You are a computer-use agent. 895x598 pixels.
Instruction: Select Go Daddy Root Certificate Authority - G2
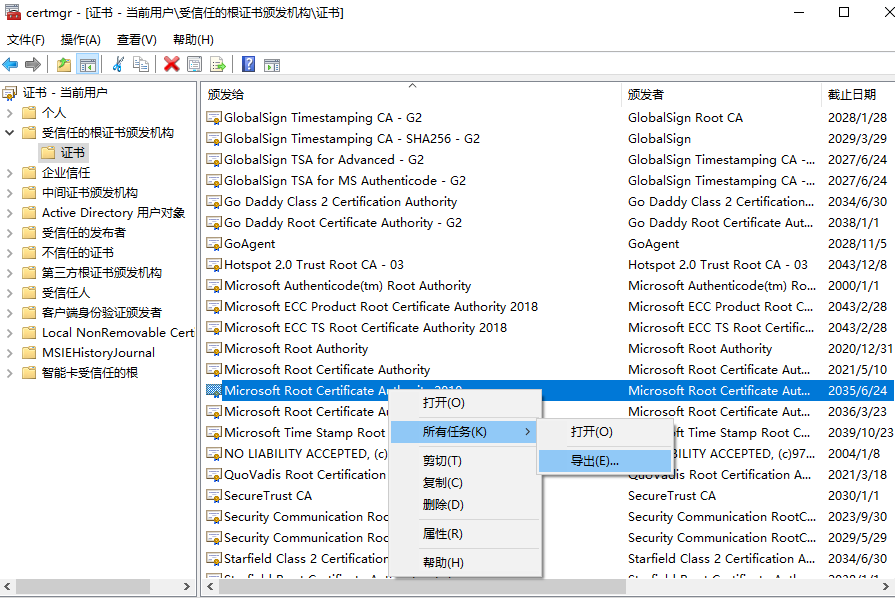(548, 223)
